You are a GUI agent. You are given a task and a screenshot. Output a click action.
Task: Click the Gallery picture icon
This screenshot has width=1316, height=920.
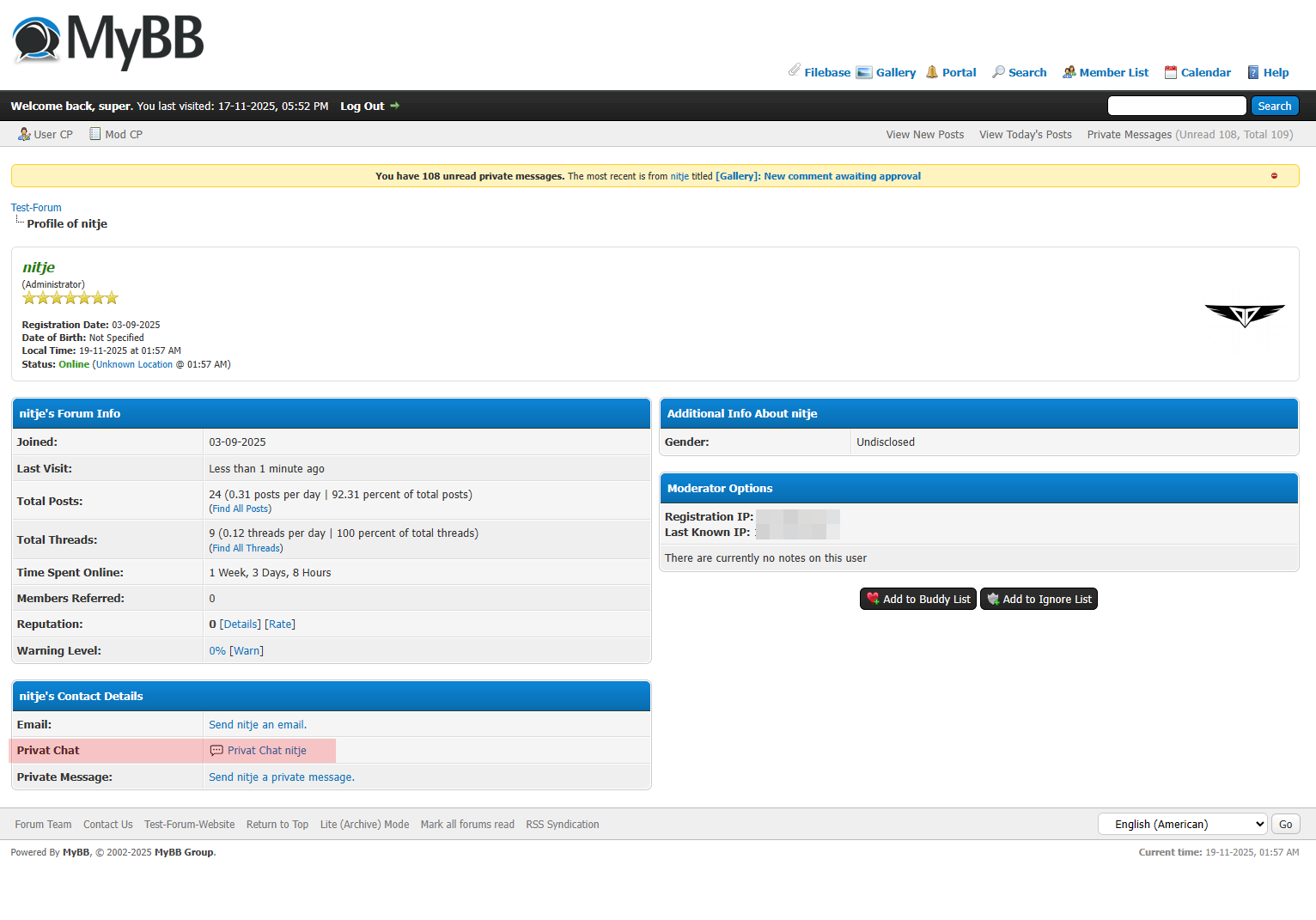pos(864,72)
